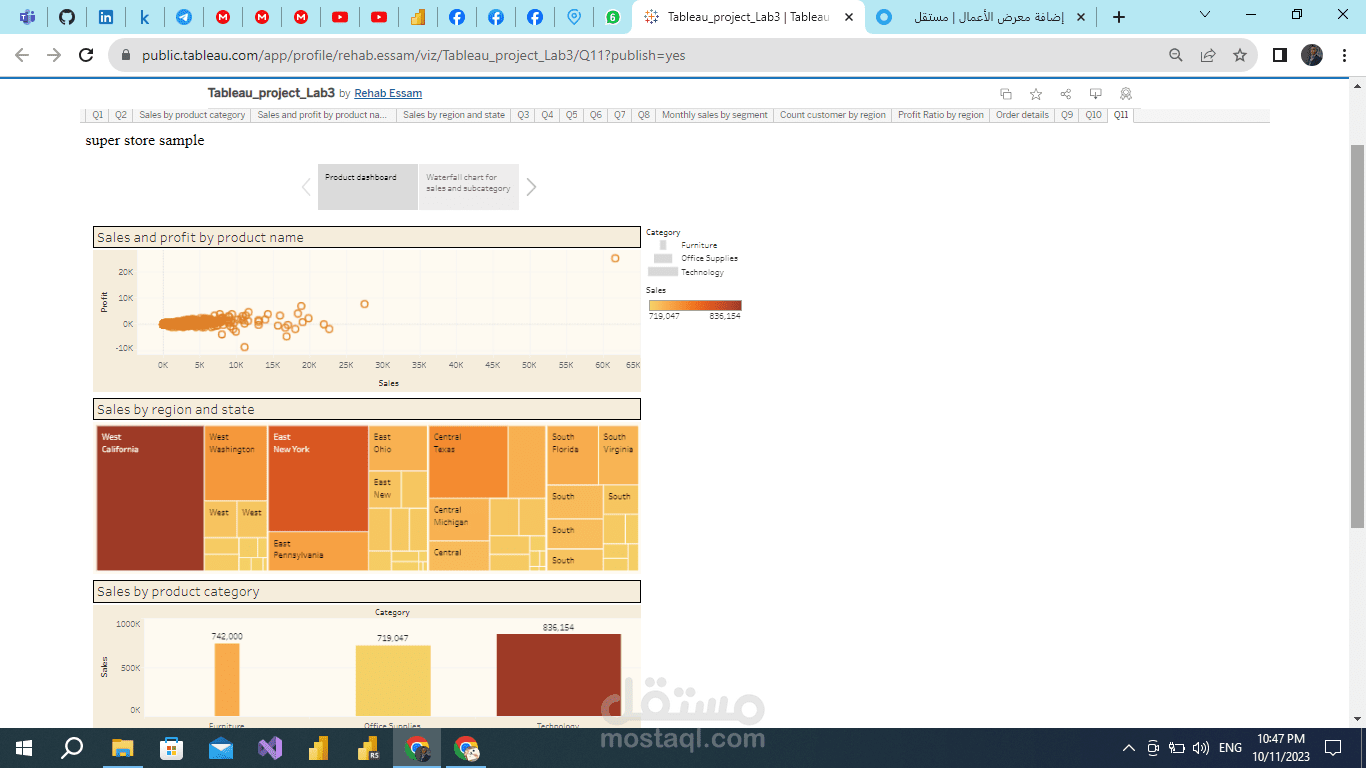Click the East New York treemap block
The image size is (1366, 768).
point(319,478)
